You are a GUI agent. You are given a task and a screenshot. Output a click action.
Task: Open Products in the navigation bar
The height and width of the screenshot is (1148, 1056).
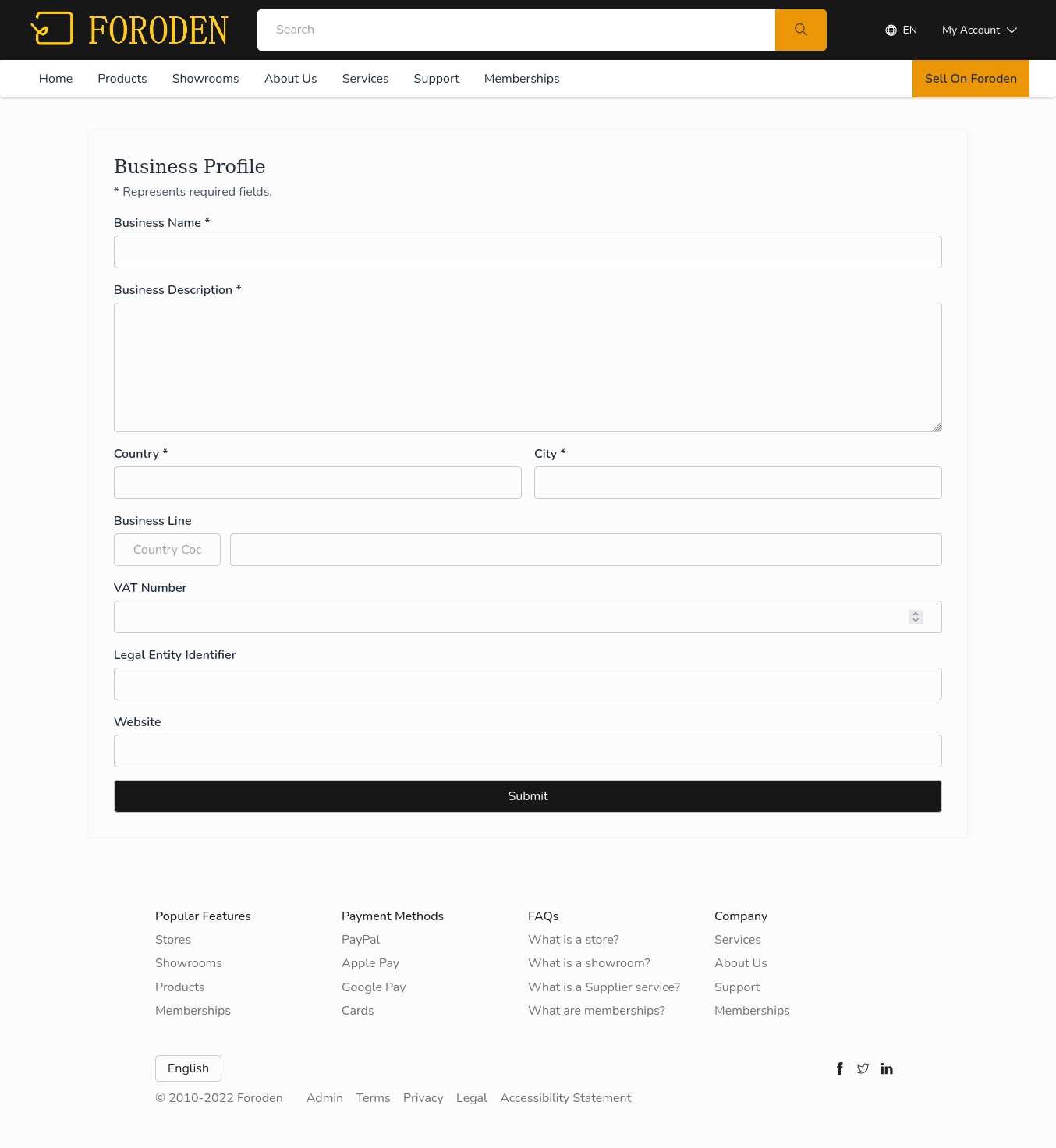pos(122,79)
